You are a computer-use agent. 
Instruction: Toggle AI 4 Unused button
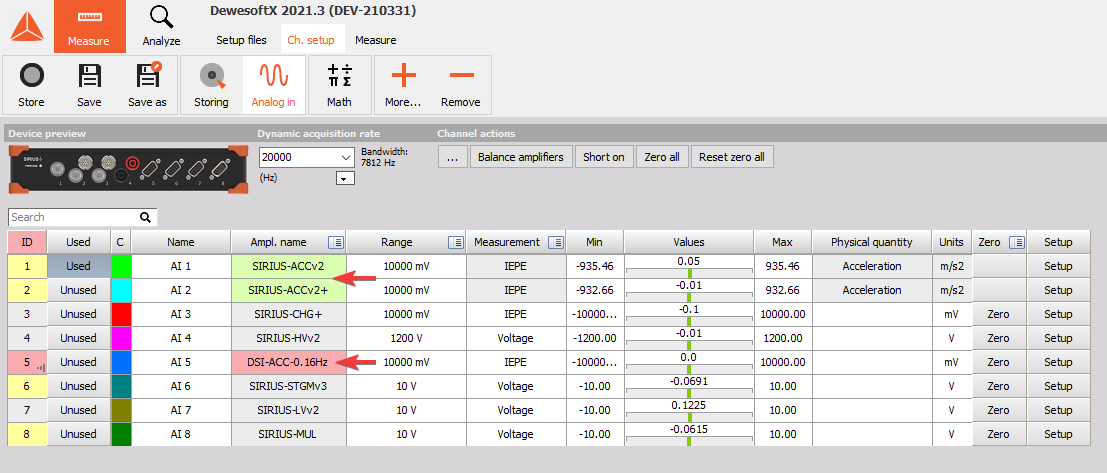pos(78,338)
